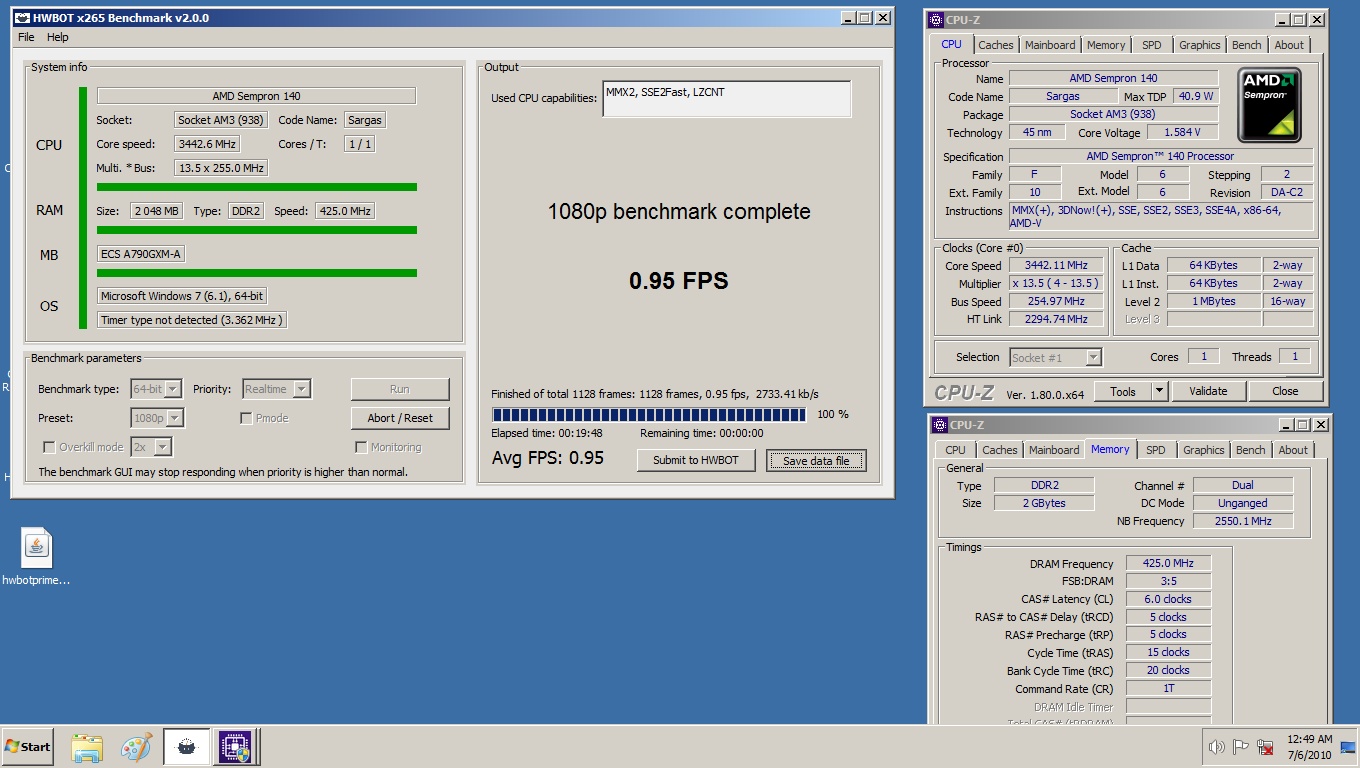Click the lower CPU-Z Memory window title icon

(x=939, y=424)
